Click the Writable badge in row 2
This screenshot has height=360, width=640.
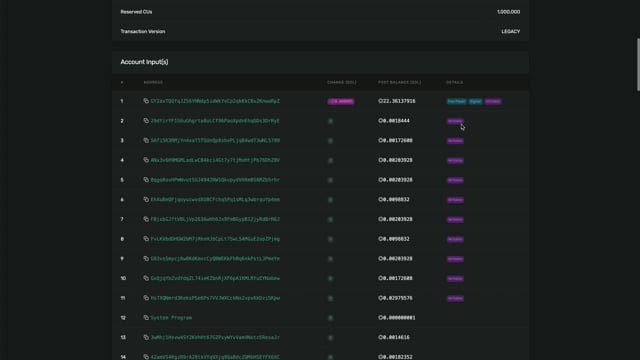(x=455, y=121)
